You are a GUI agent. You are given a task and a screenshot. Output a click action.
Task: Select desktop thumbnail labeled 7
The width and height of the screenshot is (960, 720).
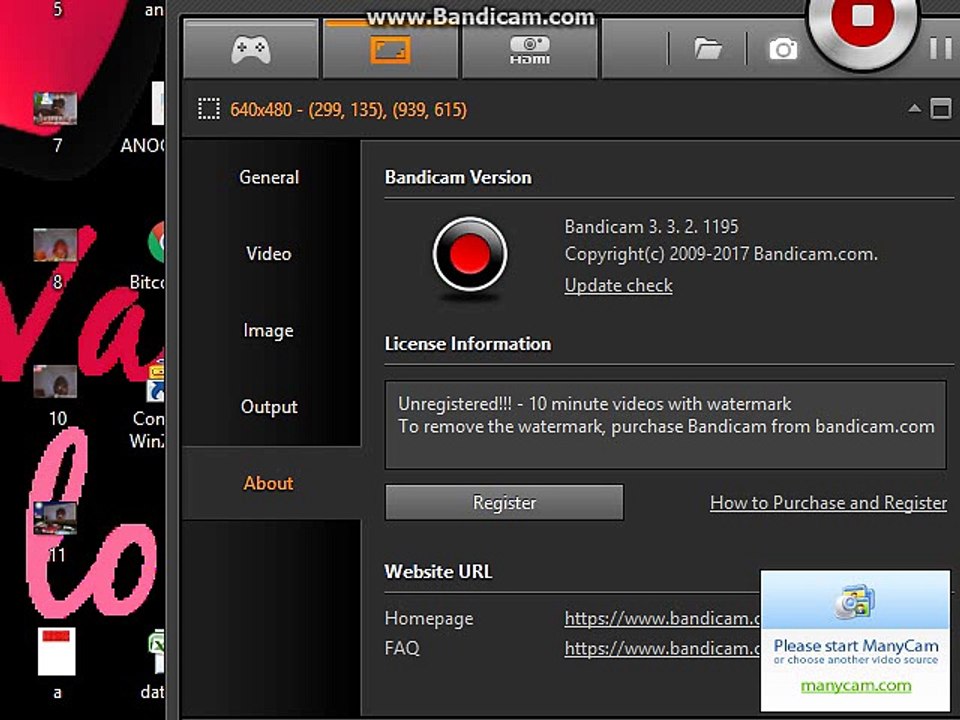point(56,108)
